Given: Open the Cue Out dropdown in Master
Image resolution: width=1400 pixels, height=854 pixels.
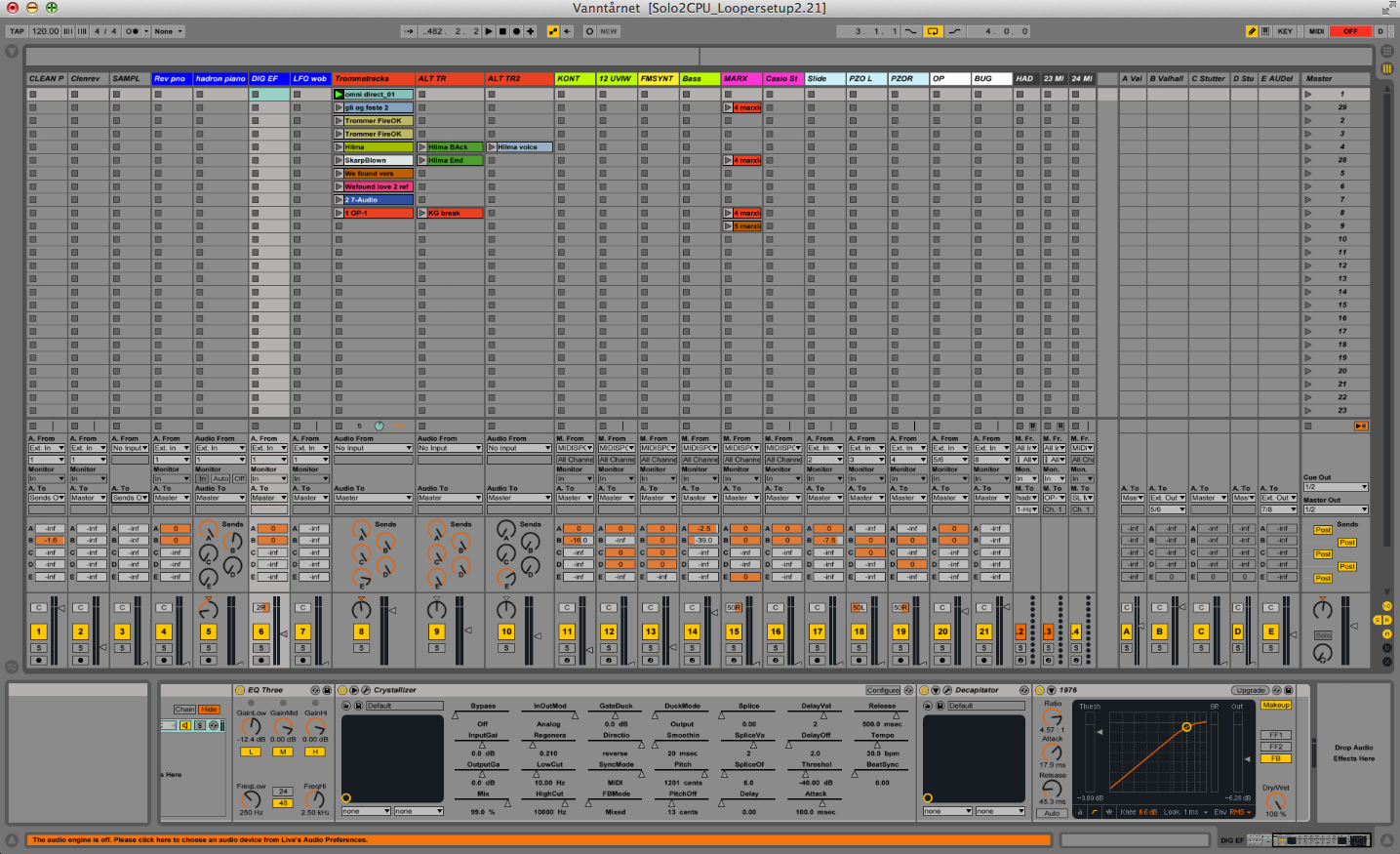Looking at the screenshot, I should click(1336, 487).
